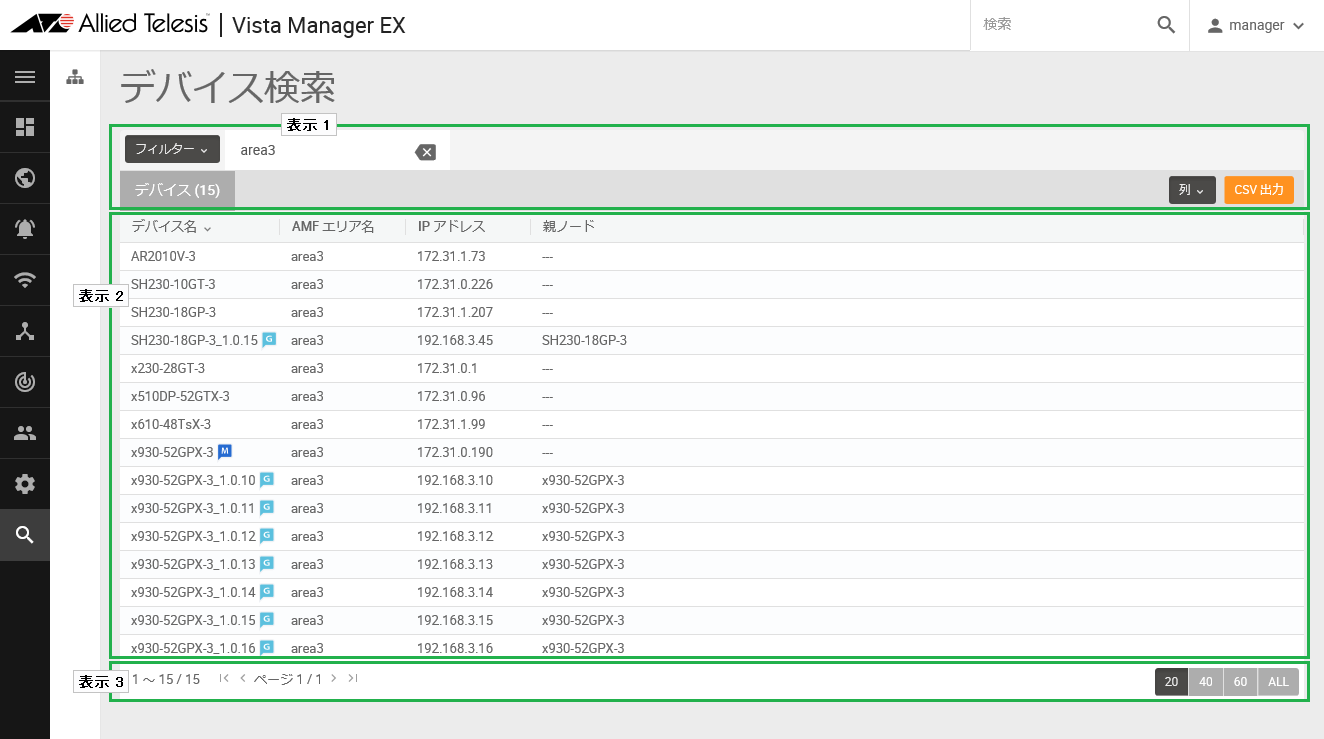
Task: Open the フィルター dropdown
Action: pos(172,149)
